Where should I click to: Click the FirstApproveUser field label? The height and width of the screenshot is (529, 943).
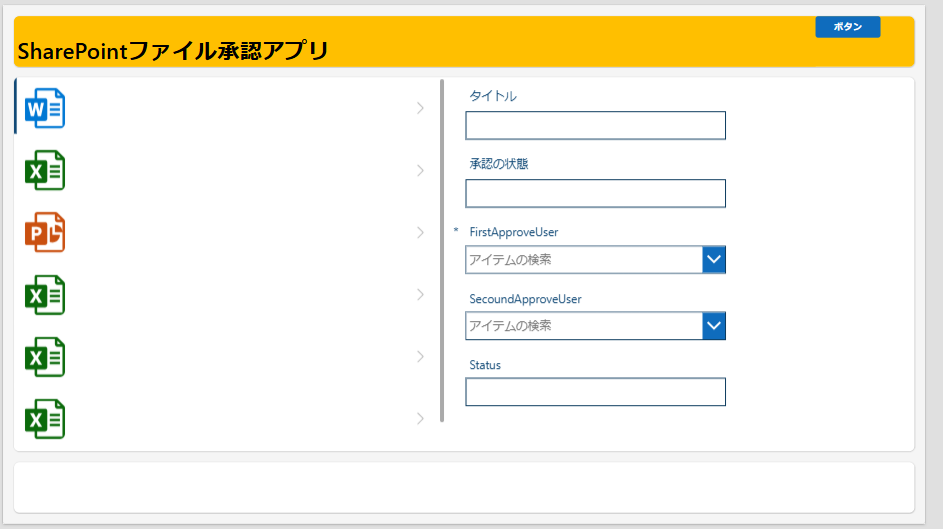point(514,232)
